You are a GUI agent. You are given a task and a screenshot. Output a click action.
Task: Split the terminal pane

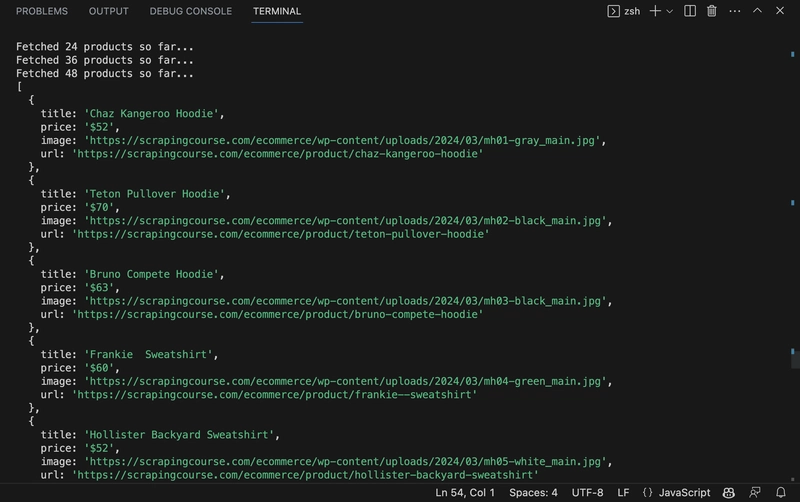690,11
